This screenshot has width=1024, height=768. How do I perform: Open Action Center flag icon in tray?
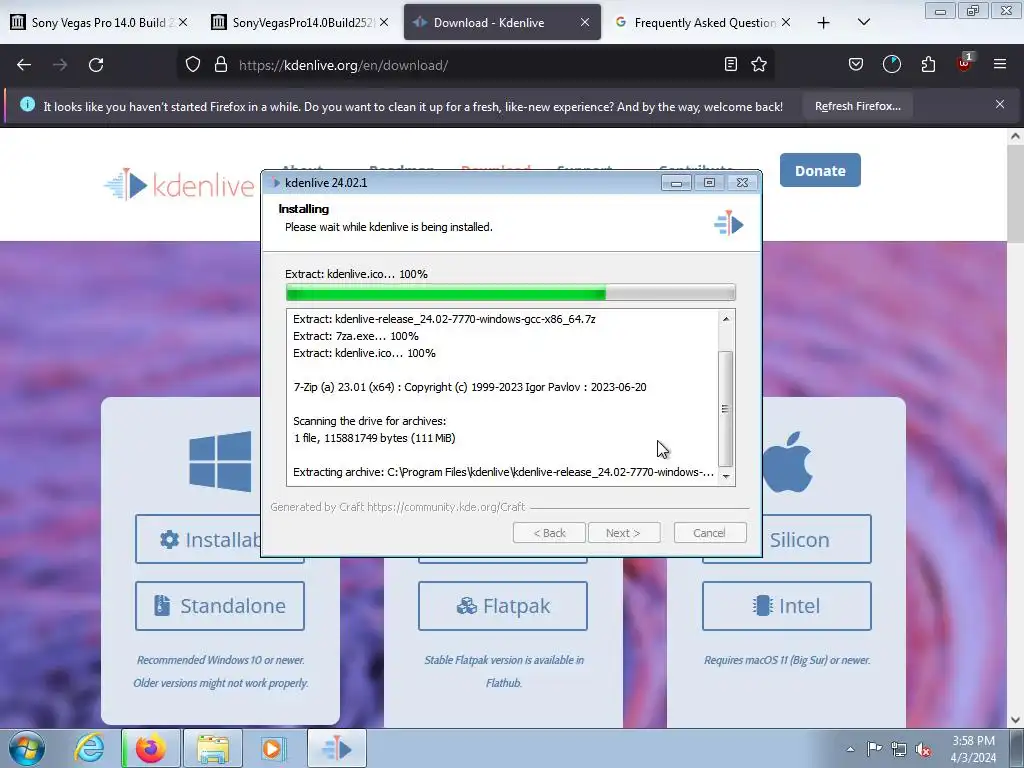[x=874, y=748]
